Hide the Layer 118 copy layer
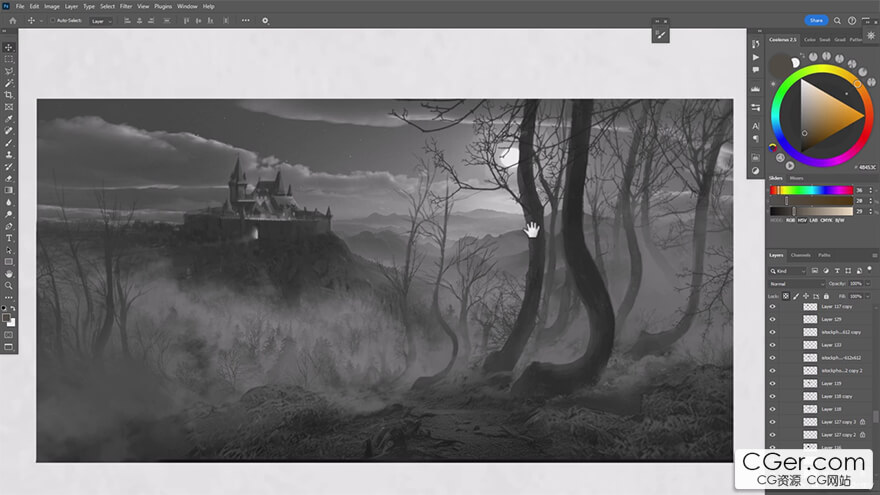Screen dimensions: 880x495 tap(772, 396)
